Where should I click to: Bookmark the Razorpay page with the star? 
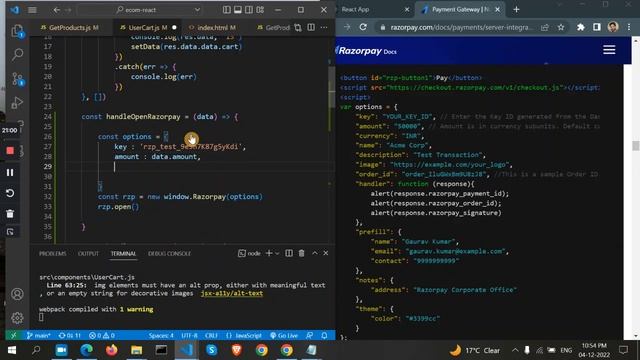tap(561, 27)
